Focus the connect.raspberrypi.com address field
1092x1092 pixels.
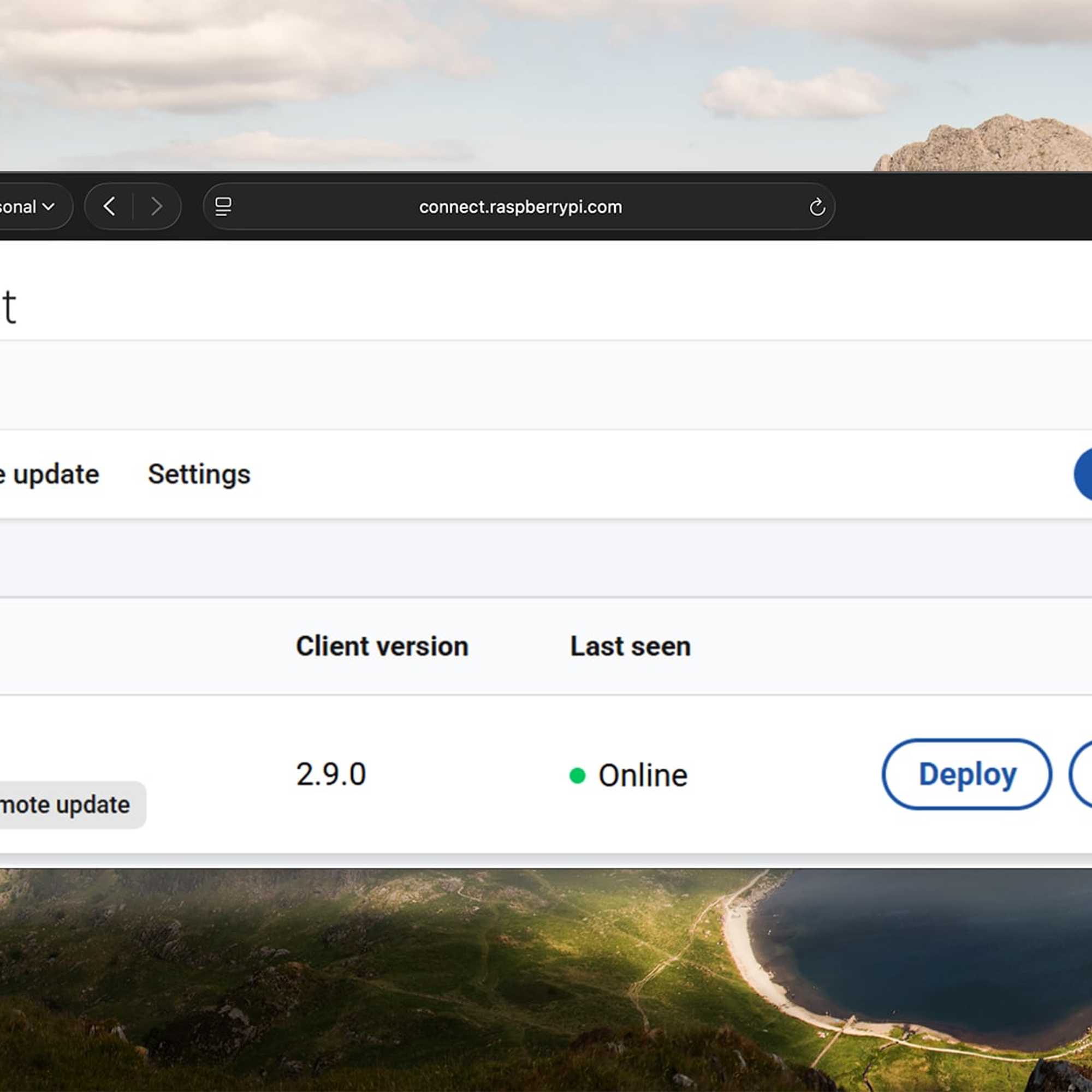[x=520, y=207]
